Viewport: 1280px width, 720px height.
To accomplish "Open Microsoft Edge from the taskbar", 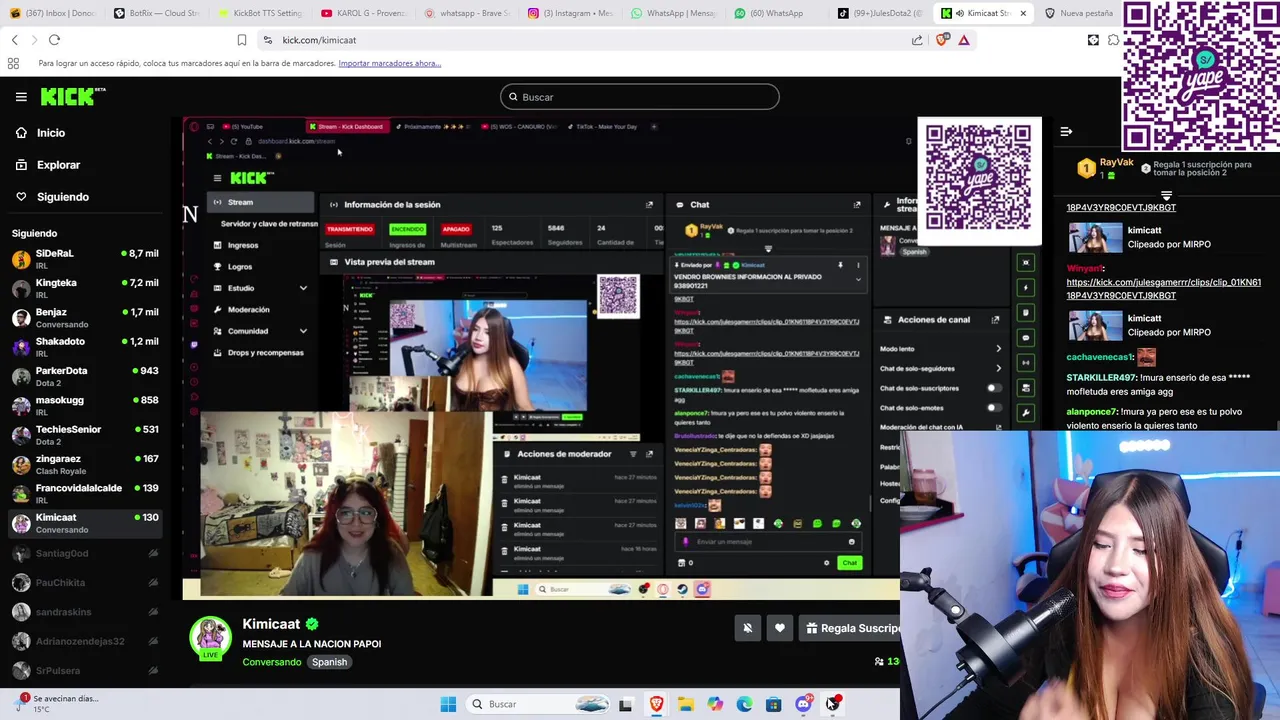I will click(744, 704).
